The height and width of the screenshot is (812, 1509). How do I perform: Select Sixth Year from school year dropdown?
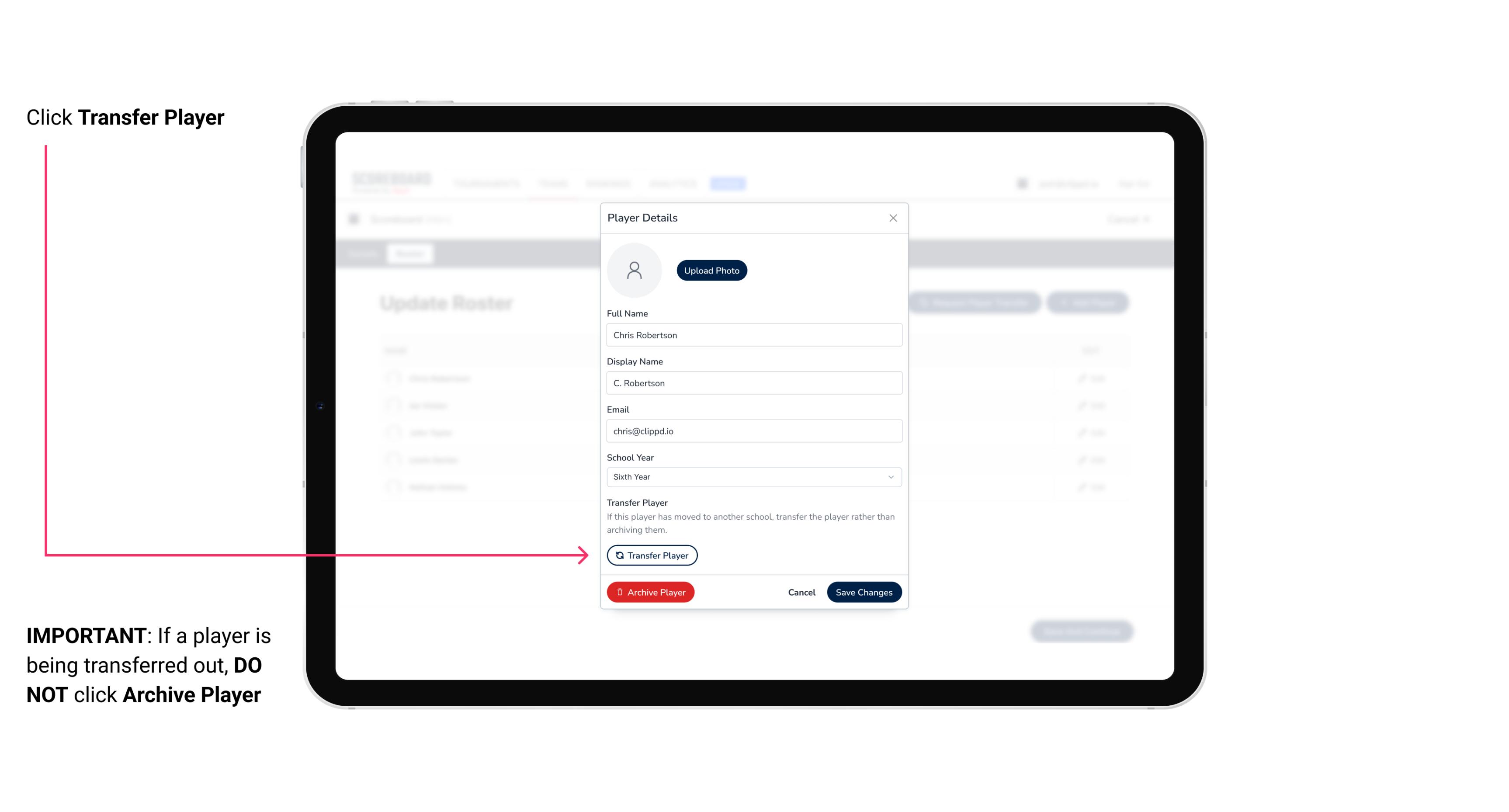753,476
